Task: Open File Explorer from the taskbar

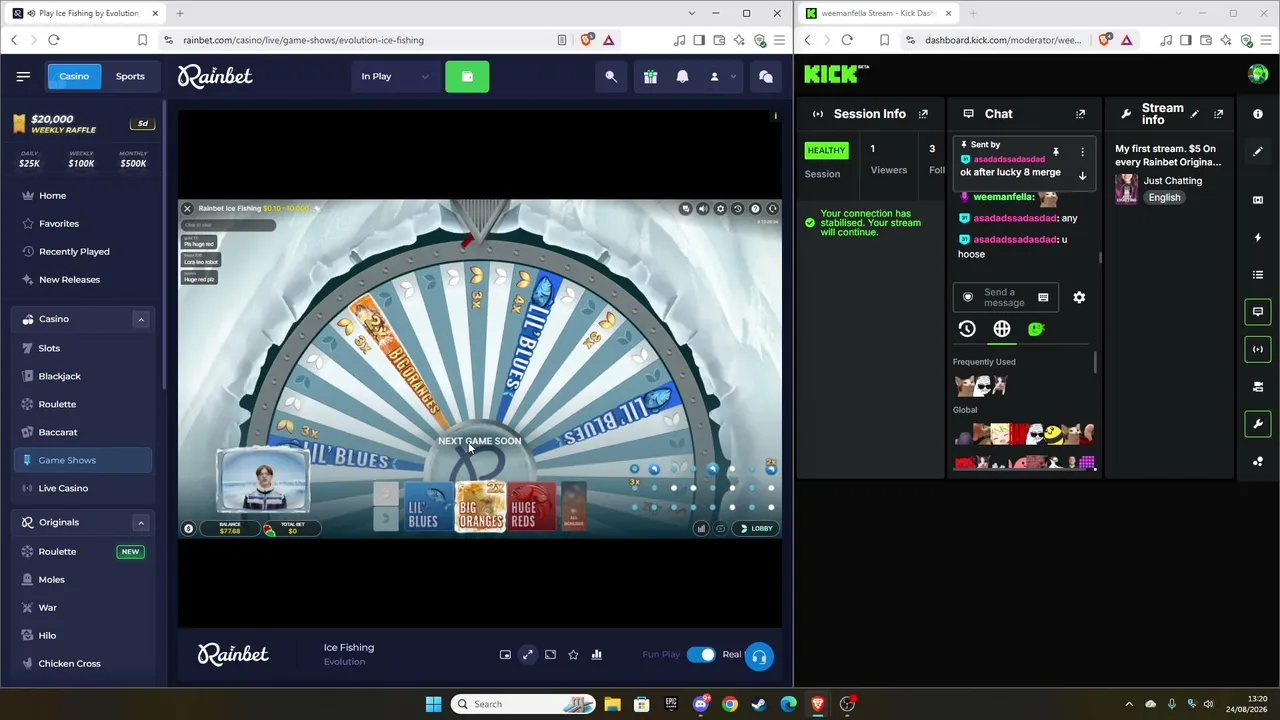Action: (612, 704)
